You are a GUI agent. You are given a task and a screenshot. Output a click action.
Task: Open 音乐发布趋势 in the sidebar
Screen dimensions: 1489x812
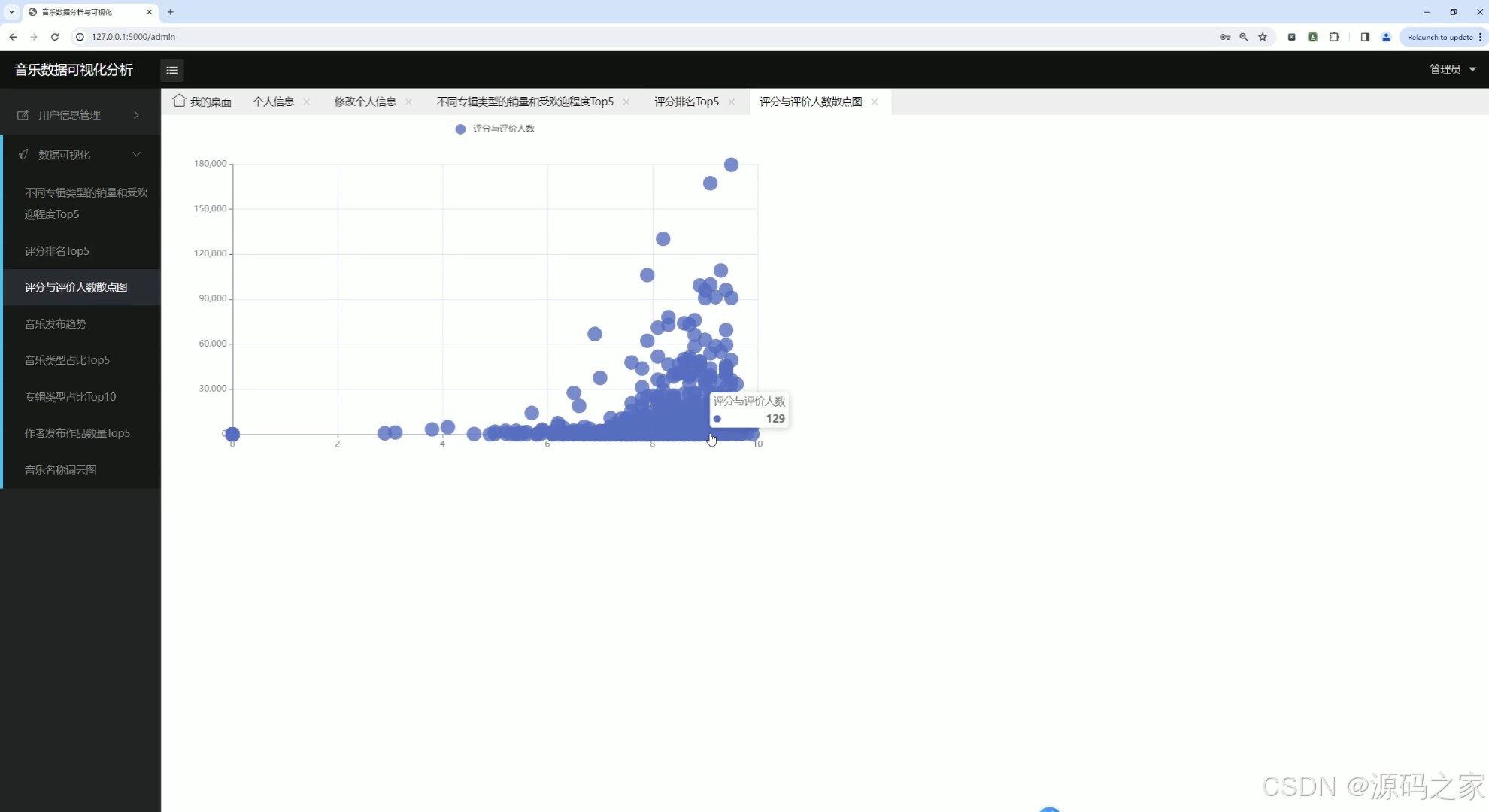click(x=56, y=324)
